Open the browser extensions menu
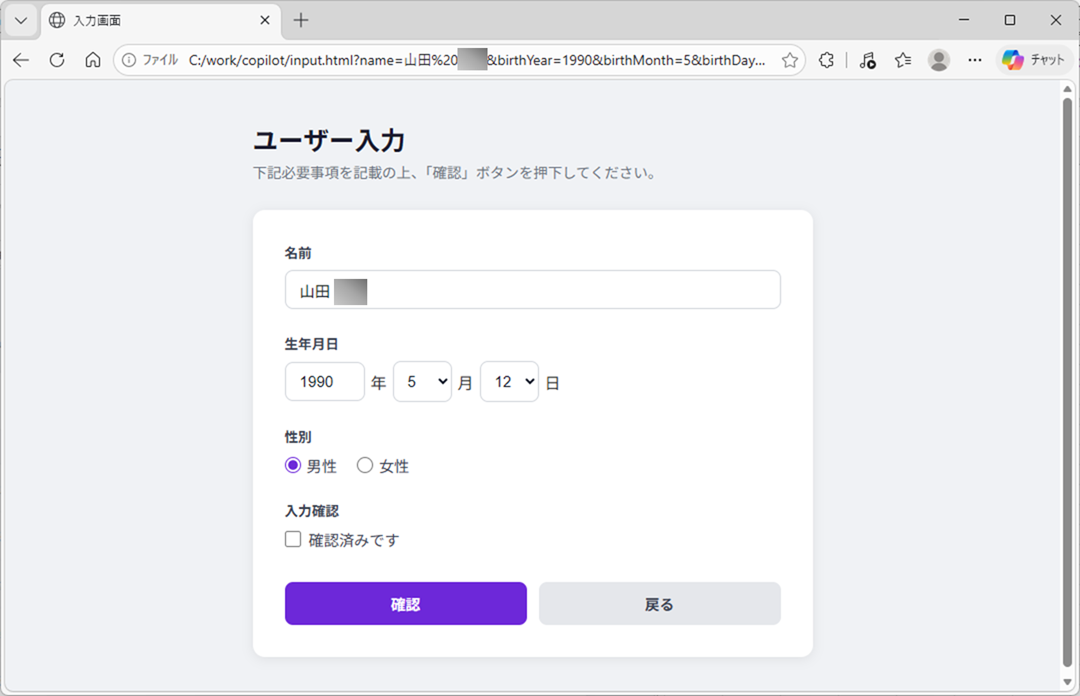 (x=826, y=60)
